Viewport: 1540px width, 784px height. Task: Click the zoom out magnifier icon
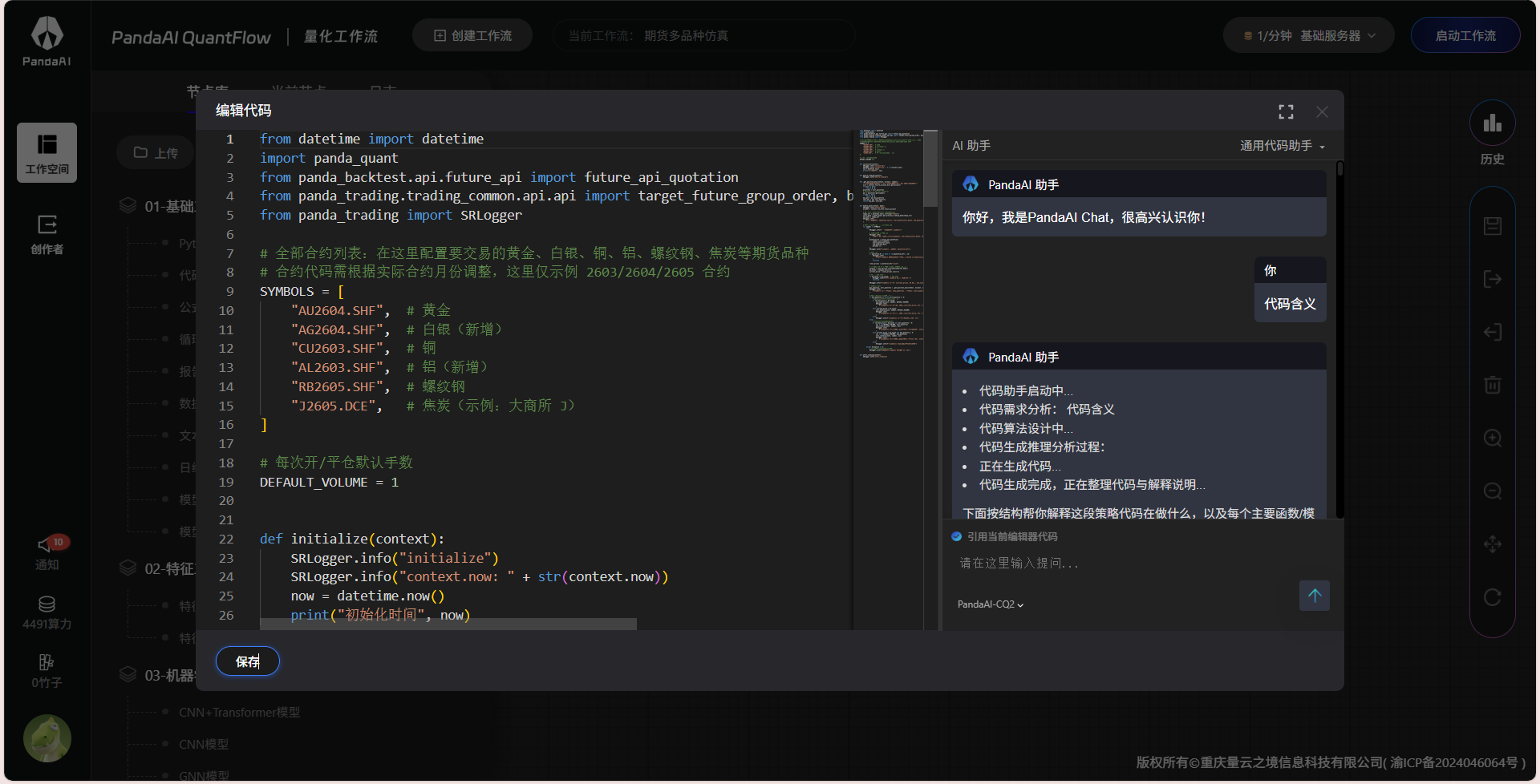coord(1493,491)
